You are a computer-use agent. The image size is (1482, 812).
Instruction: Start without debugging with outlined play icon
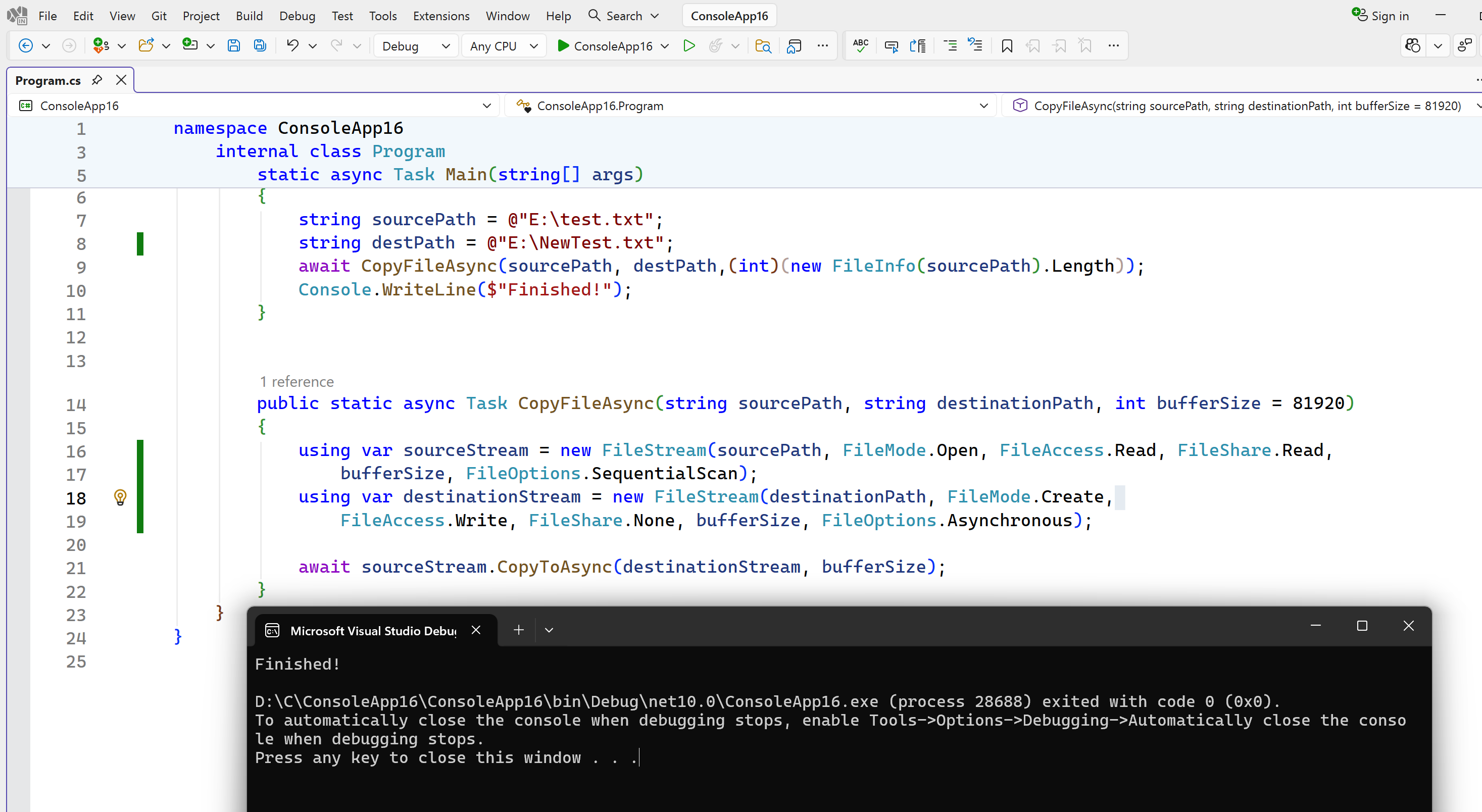[688, 46]
